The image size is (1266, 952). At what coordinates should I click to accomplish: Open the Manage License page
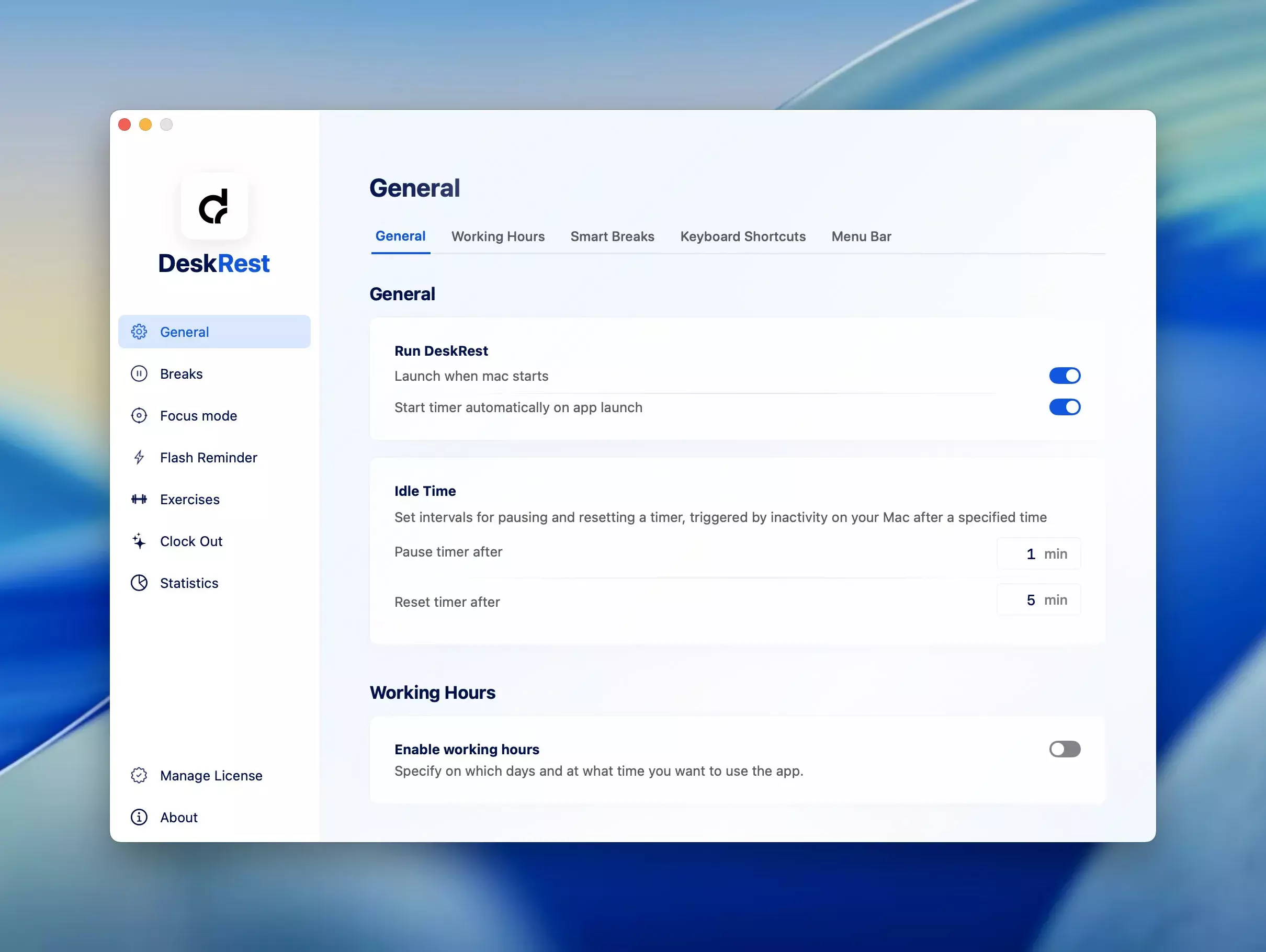click(x=211, y=776)
